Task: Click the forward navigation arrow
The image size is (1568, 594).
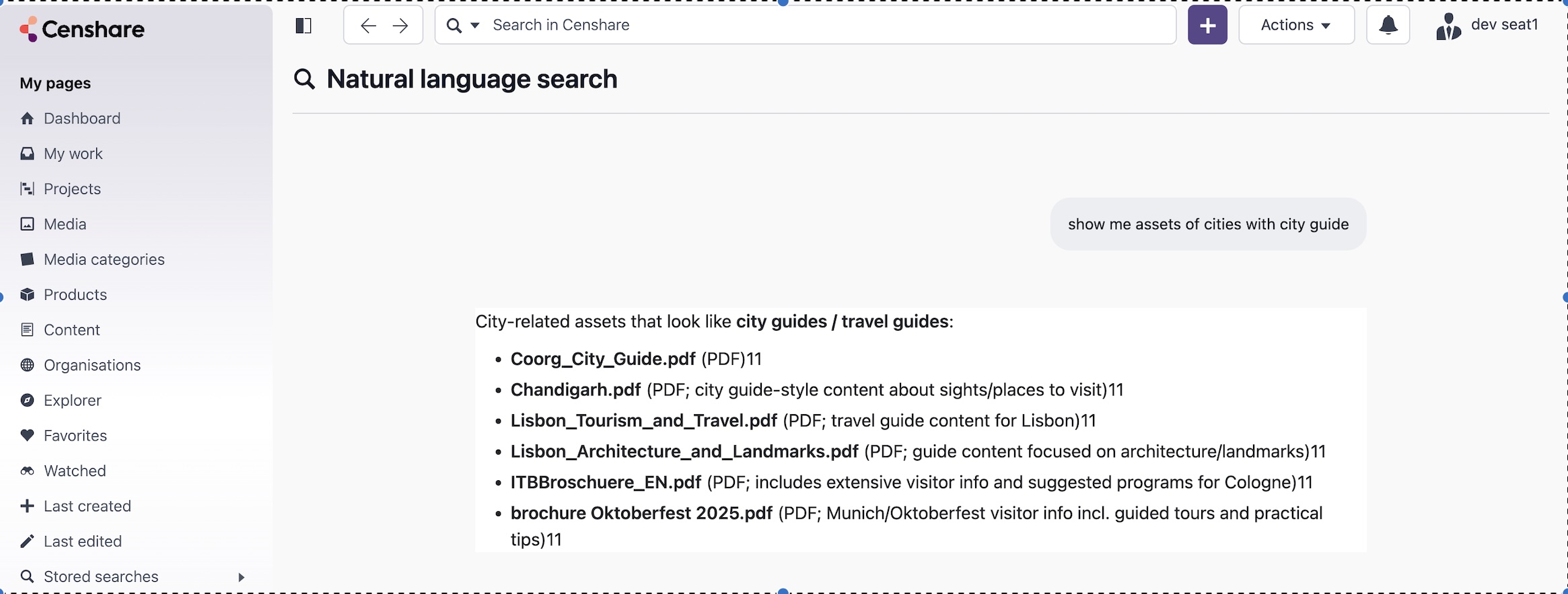Action: point(400,26)
